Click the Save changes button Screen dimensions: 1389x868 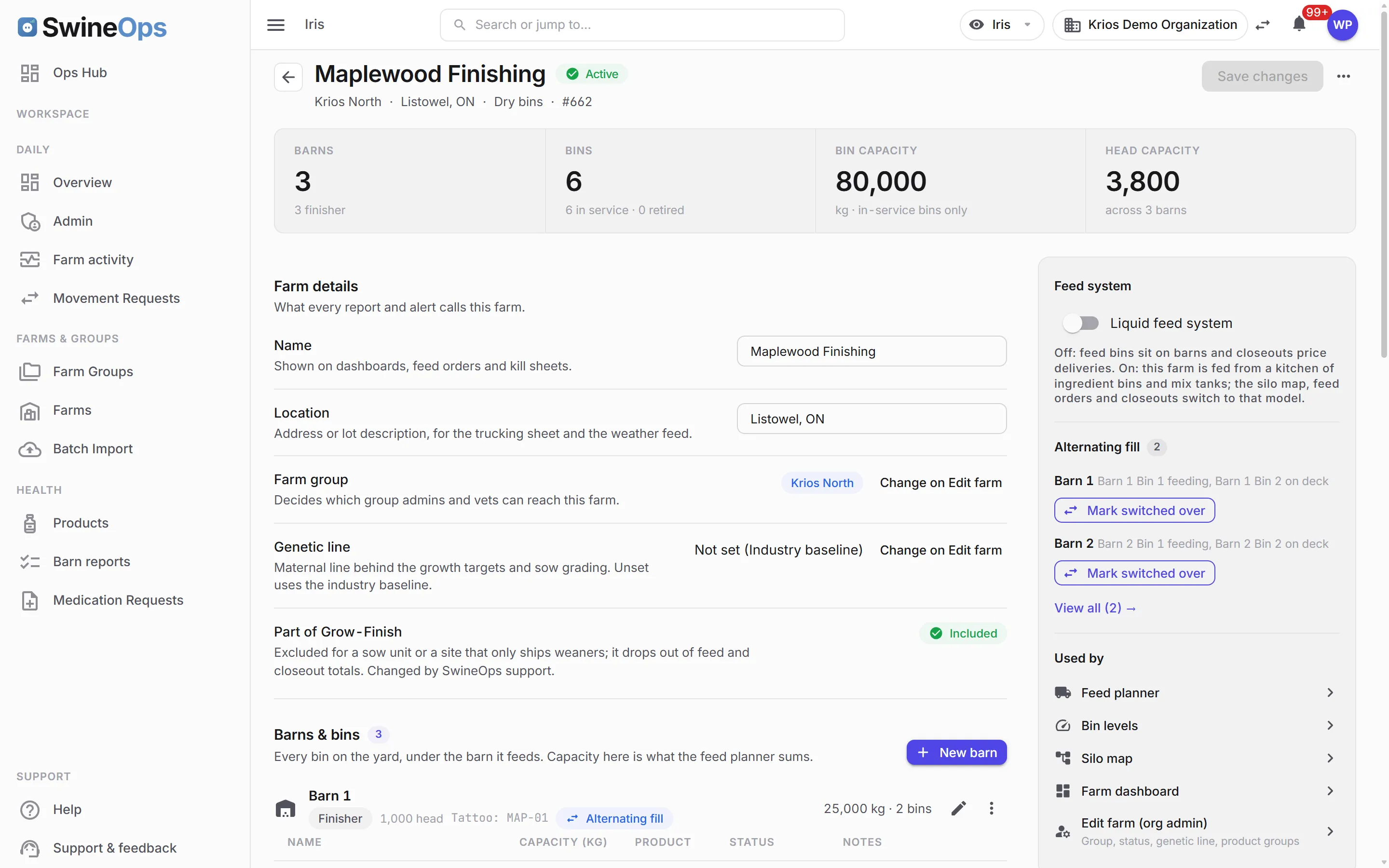pos(1262,76)
